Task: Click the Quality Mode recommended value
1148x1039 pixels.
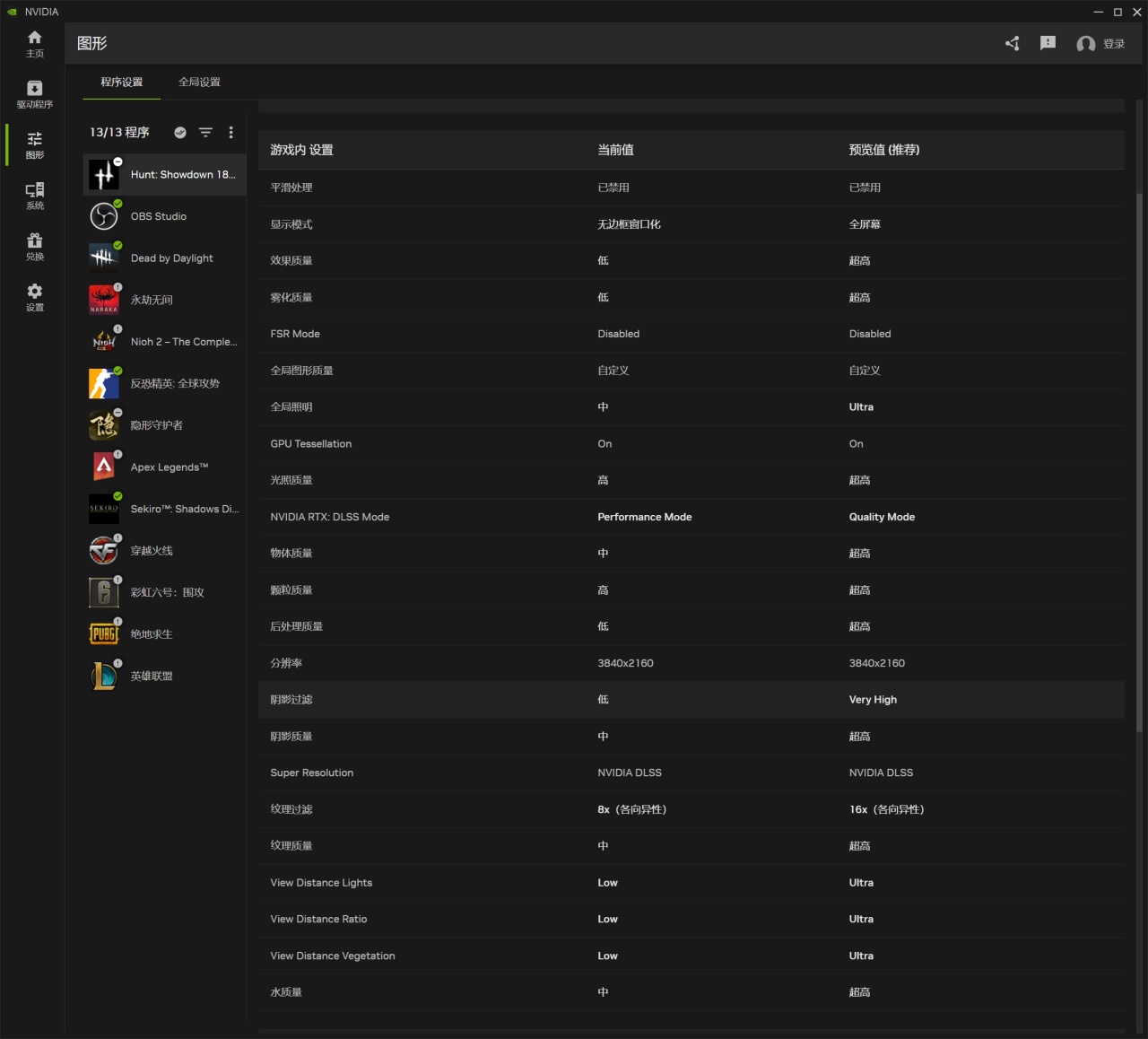Action: (882, 517)
